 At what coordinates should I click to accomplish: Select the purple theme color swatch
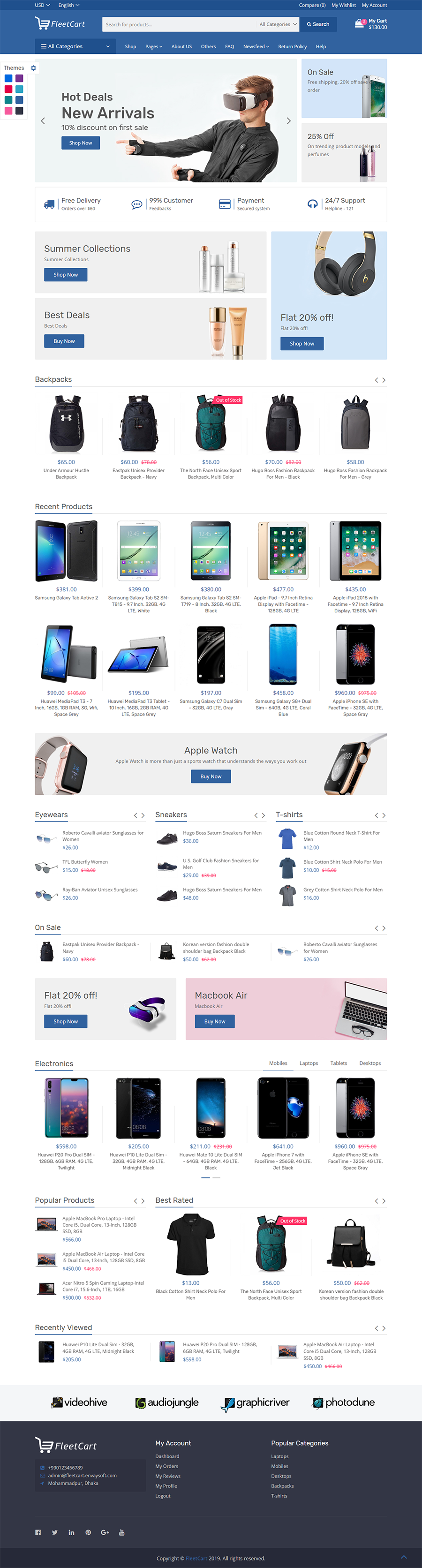coord(20,78)
